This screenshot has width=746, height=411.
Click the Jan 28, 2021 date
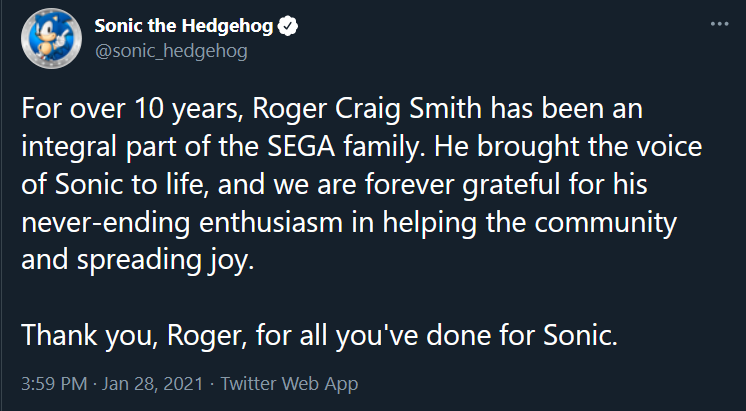tap(154, 383)
